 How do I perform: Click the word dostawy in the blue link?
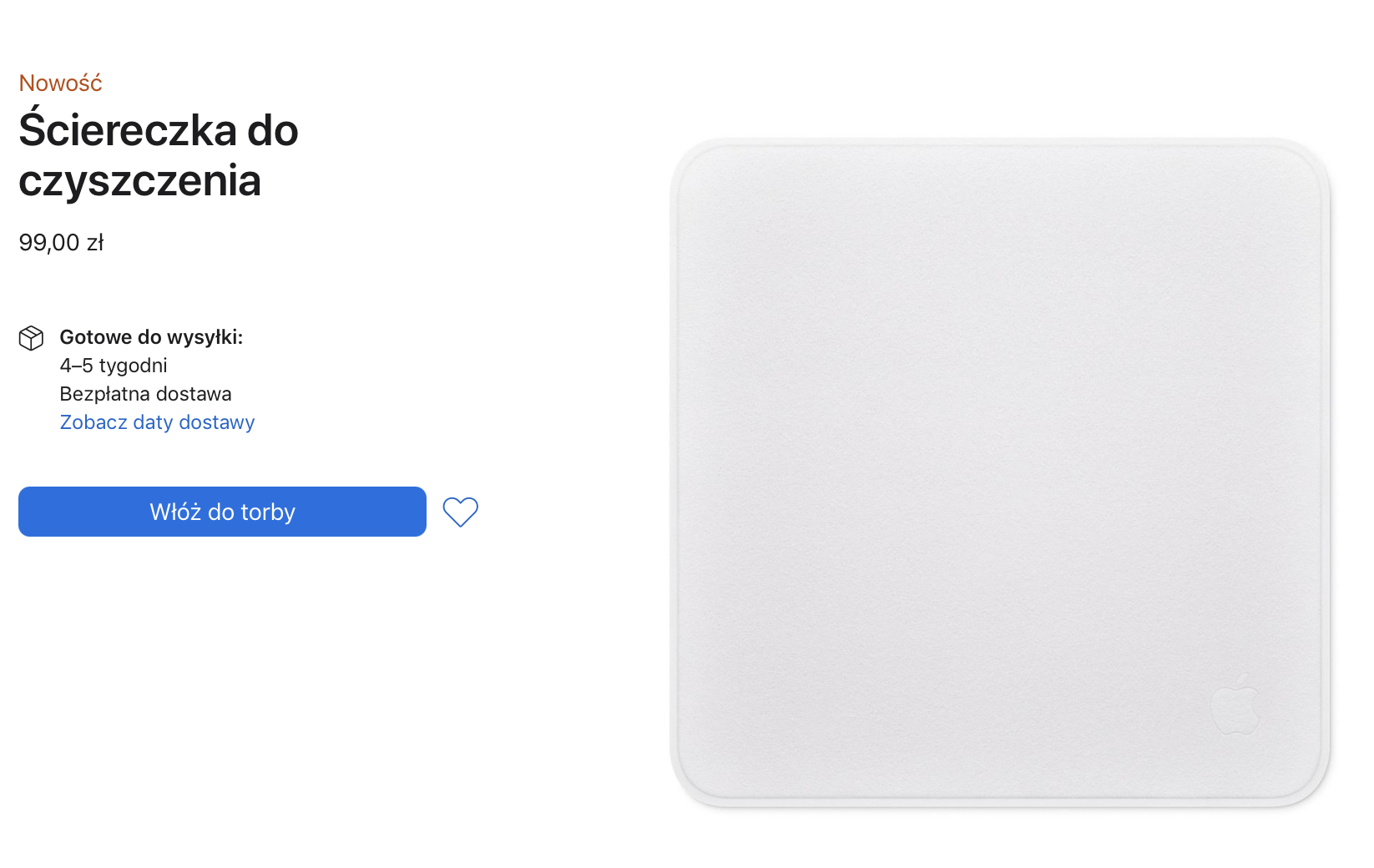pyautogui.click(x=217, y=422)
